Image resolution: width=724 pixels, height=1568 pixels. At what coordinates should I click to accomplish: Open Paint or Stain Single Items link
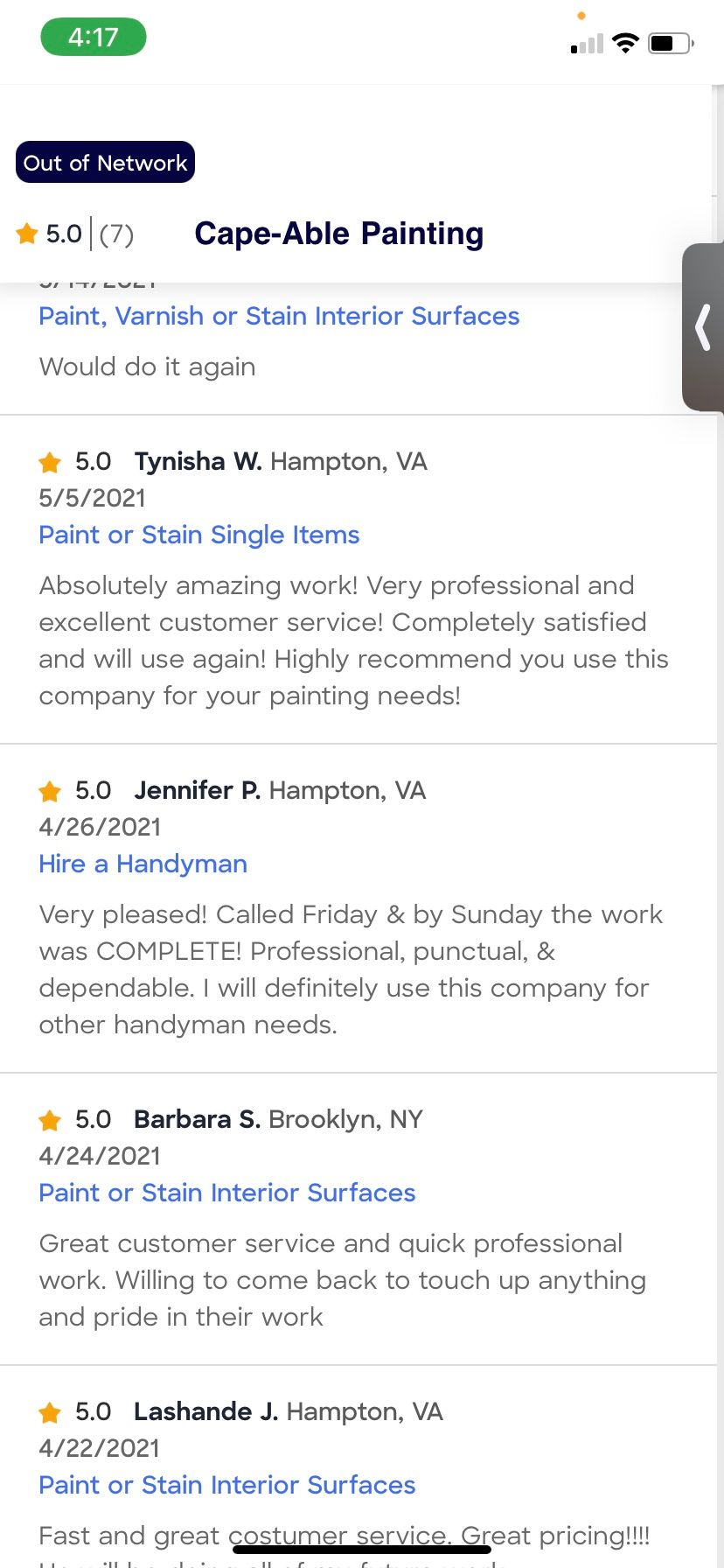coord(199,535)
